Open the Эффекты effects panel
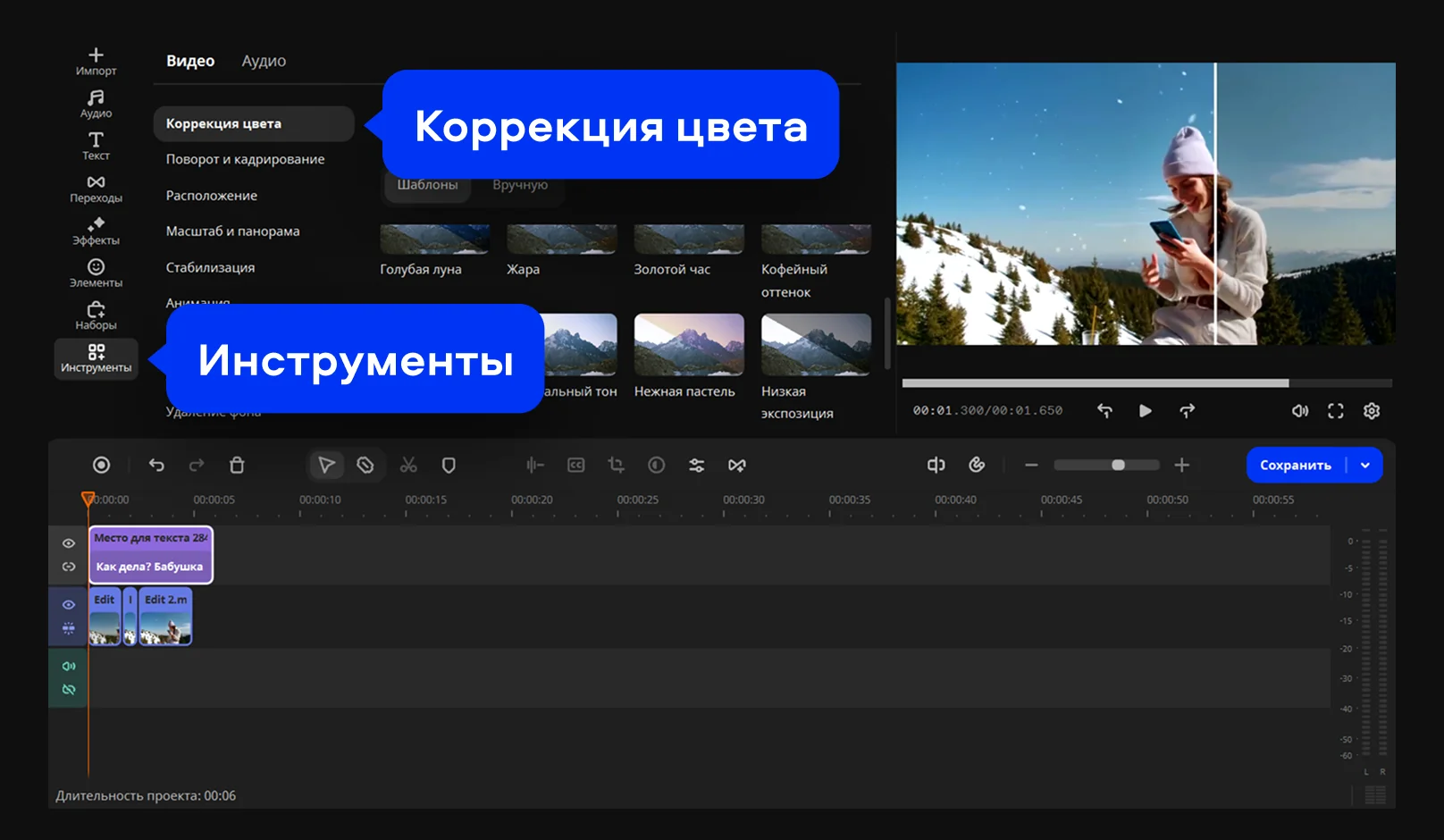1444x840 pixels. tap(96, 231)
